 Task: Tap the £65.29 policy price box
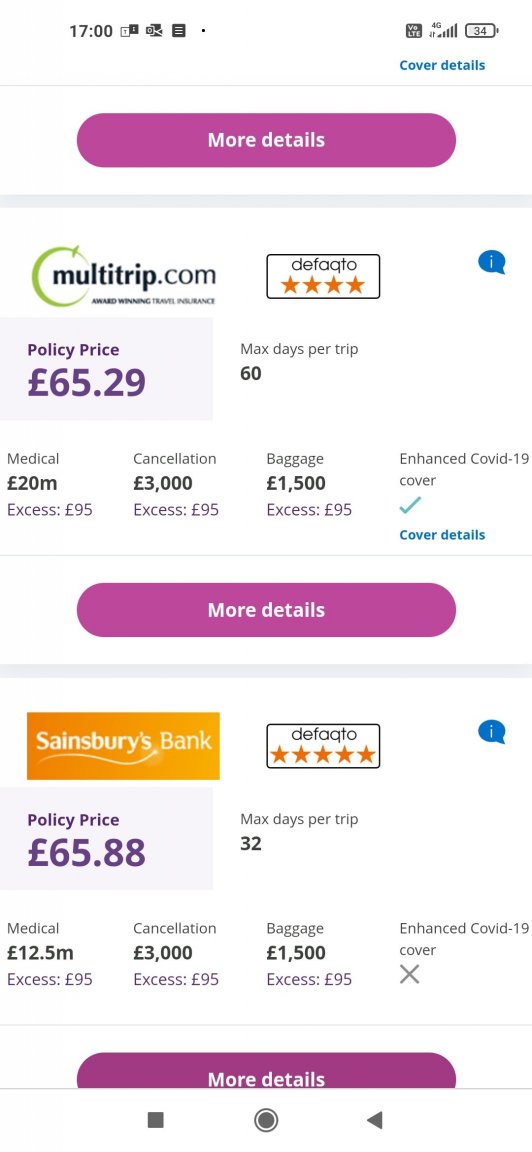point(106,369)
